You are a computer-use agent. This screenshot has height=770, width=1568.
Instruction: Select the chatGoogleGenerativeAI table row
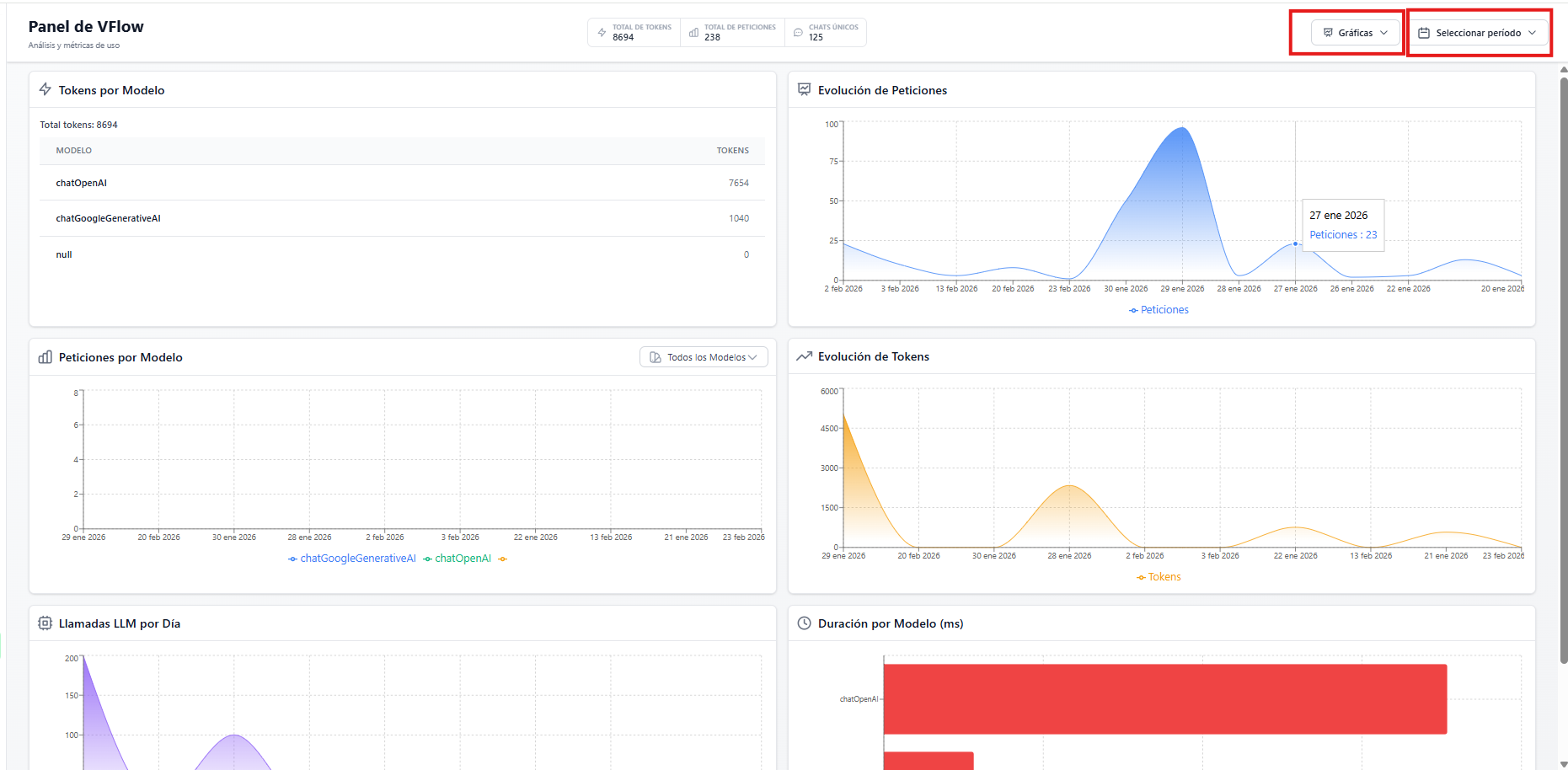click(x=402, y=218)
